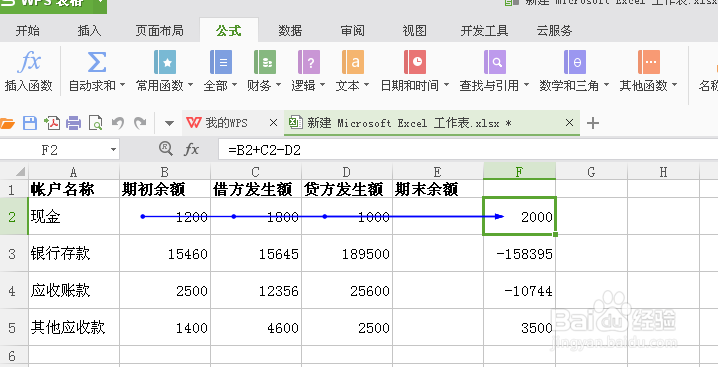Select column A header

pyautogui.click(x=74, y=172)
